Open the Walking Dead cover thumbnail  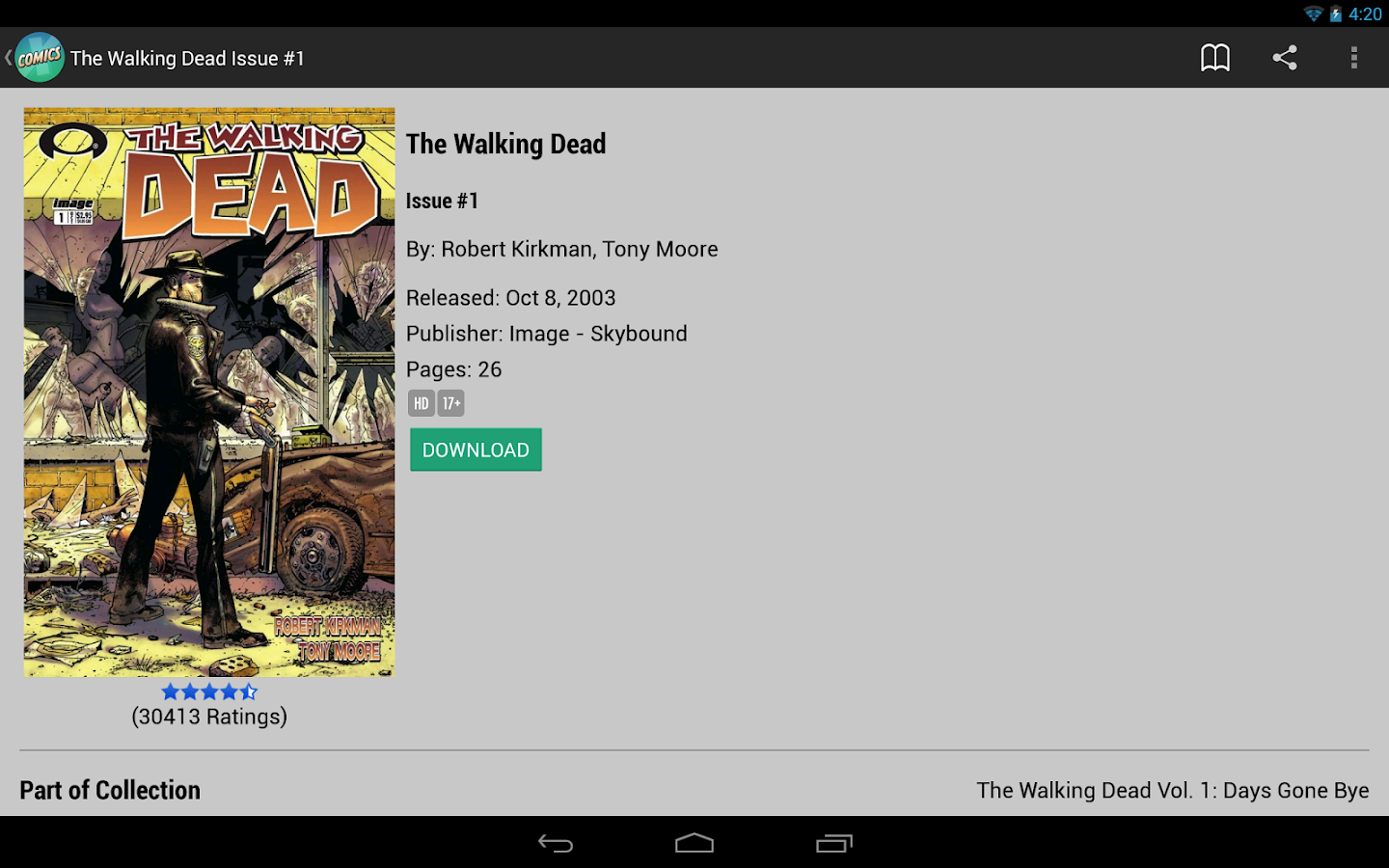(209, 392)
